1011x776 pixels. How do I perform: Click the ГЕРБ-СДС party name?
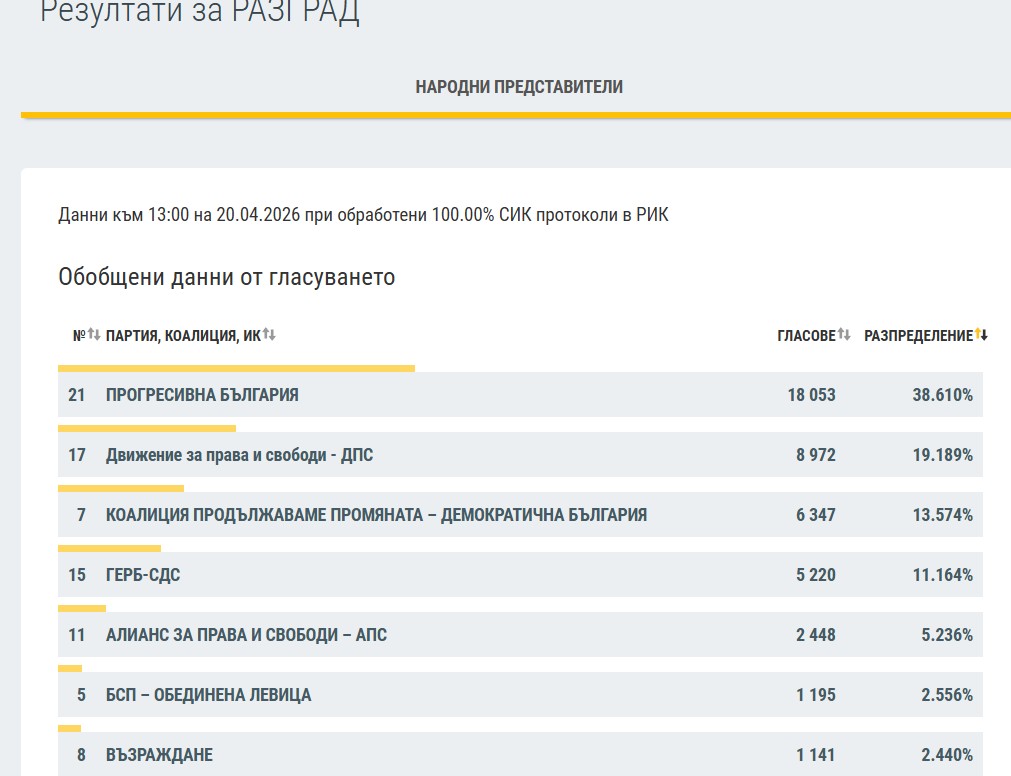click(x=143, y=575)
